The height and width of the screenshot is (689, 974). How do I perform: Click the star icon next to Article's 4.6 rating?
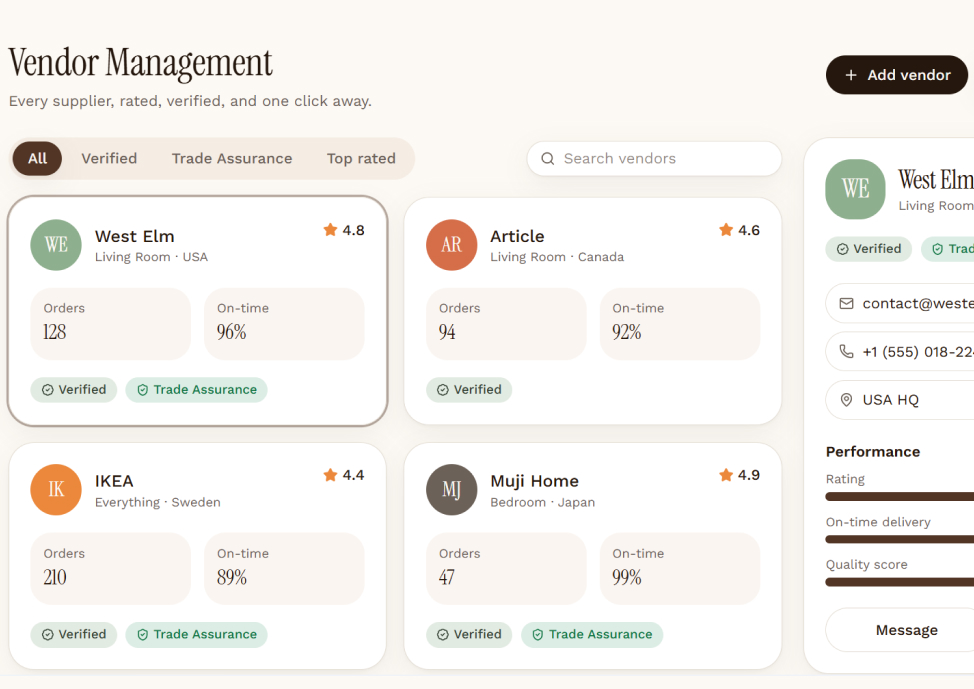(x=726, y=230)
